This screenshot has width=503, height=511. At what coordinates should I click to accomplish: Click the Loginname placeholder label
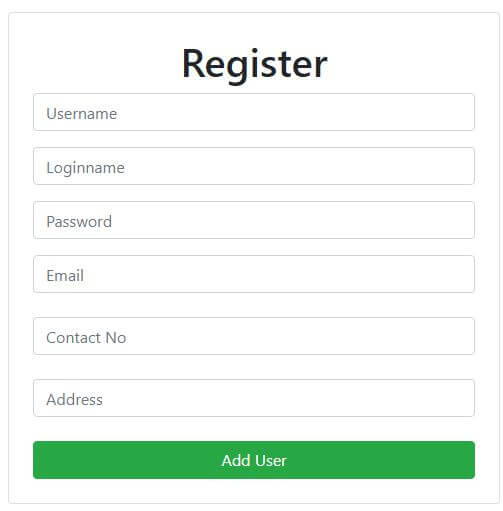[x=85, y=168]
